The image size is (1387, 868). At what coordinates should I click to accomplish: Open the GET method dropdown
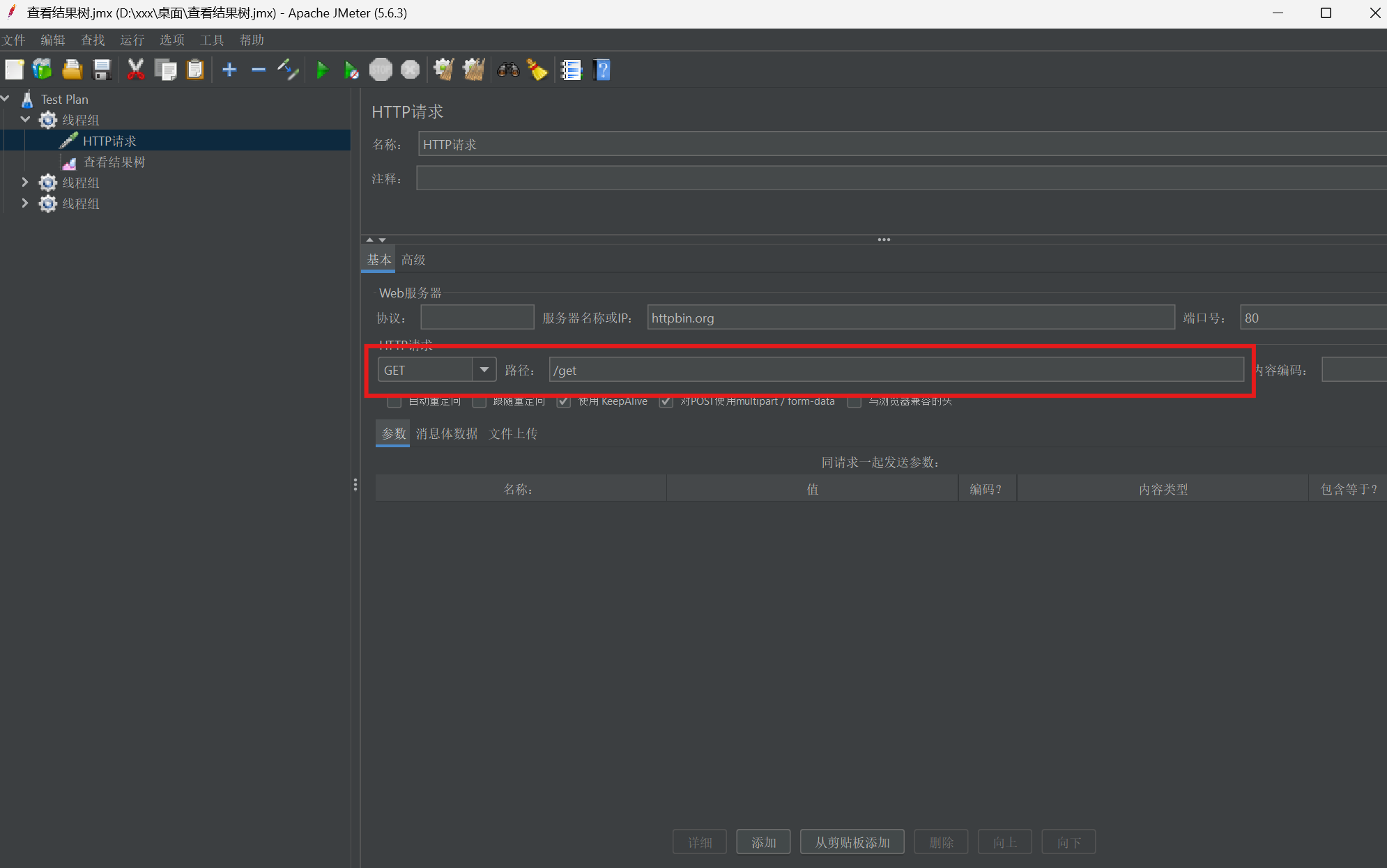coord(484,369)
